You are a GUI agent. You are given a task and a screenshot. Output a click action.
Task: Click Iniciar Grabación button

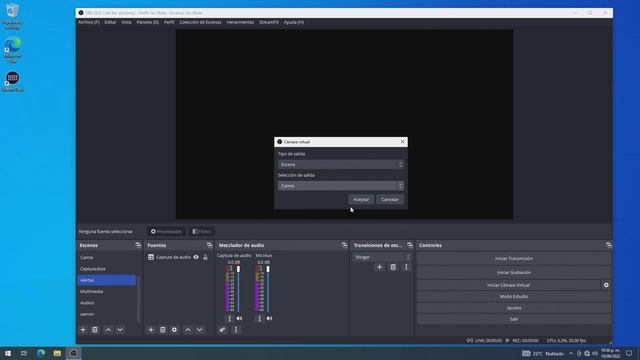[x=513, y=273]
